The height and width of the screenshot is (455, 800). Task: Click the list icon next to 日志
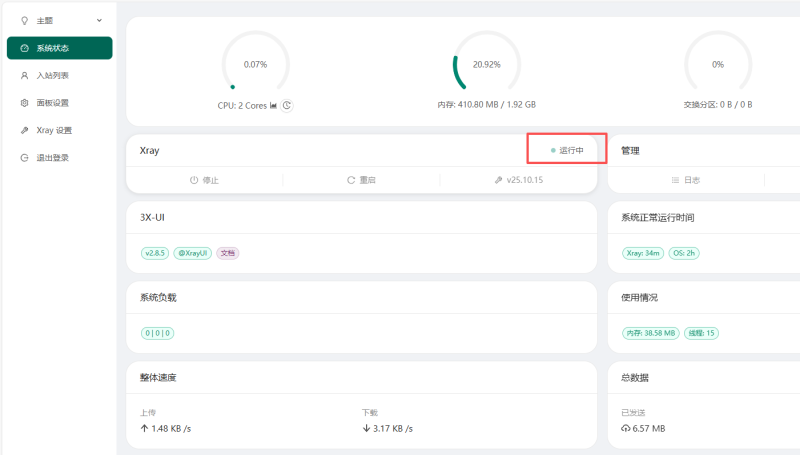coord(675,180)
